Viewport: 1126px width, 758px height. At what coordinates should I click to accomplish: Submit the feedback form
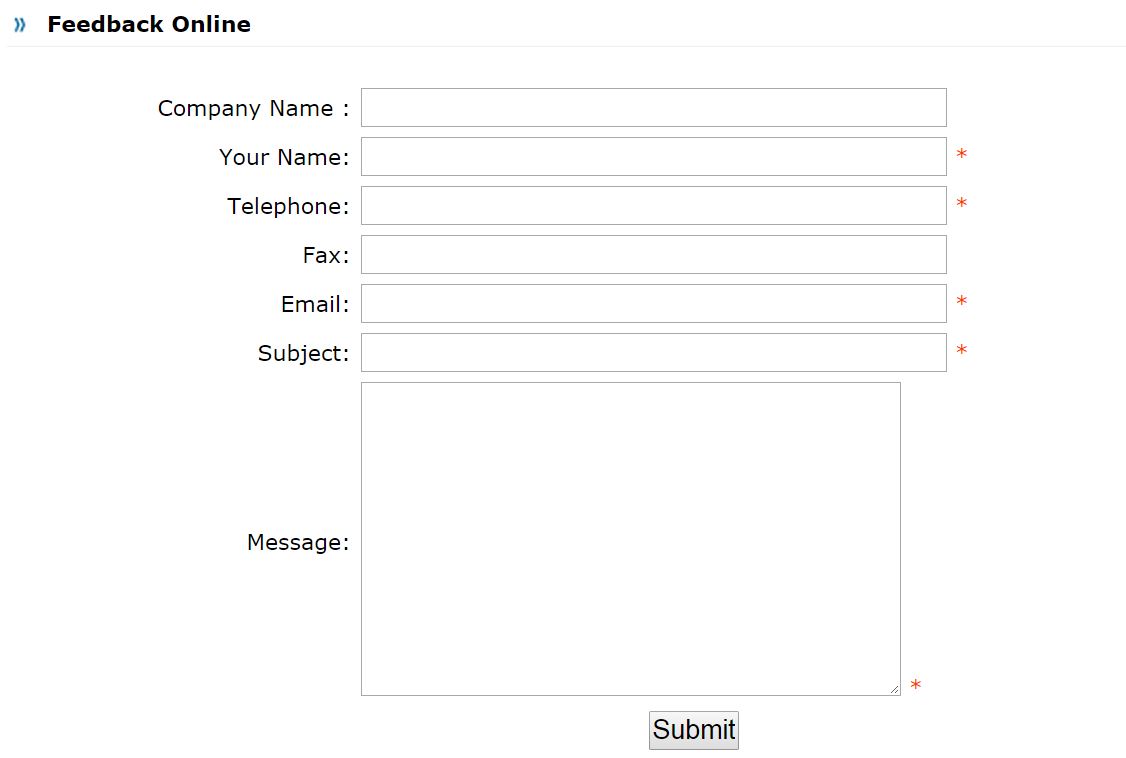tap(694, 730)
